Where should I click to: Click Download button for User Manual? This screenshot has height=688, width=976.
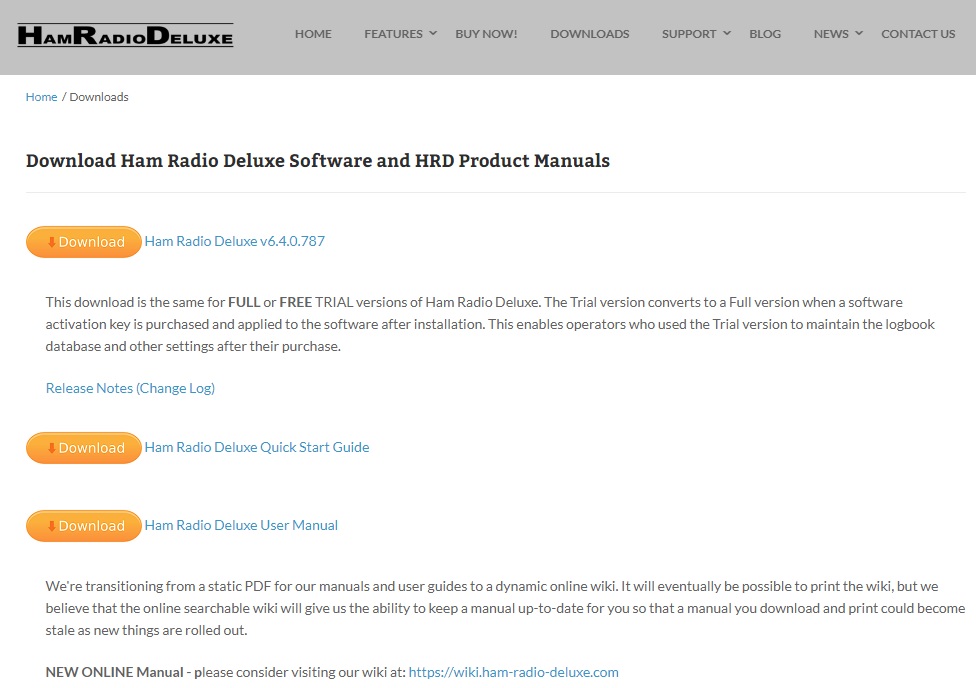pyautogui.click(x=84, y=525)
